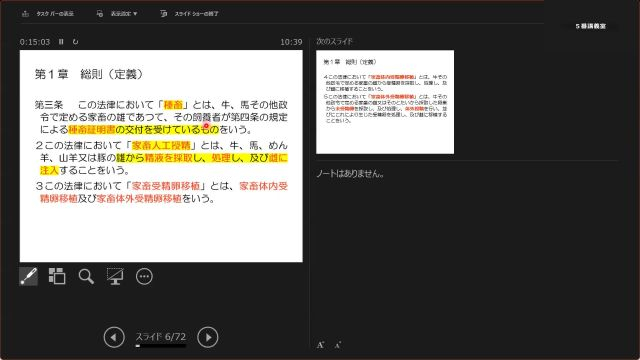This screenshot has height=360, width=640.
Task: Pause the presentation timer
Action: [x=61, y=42]
